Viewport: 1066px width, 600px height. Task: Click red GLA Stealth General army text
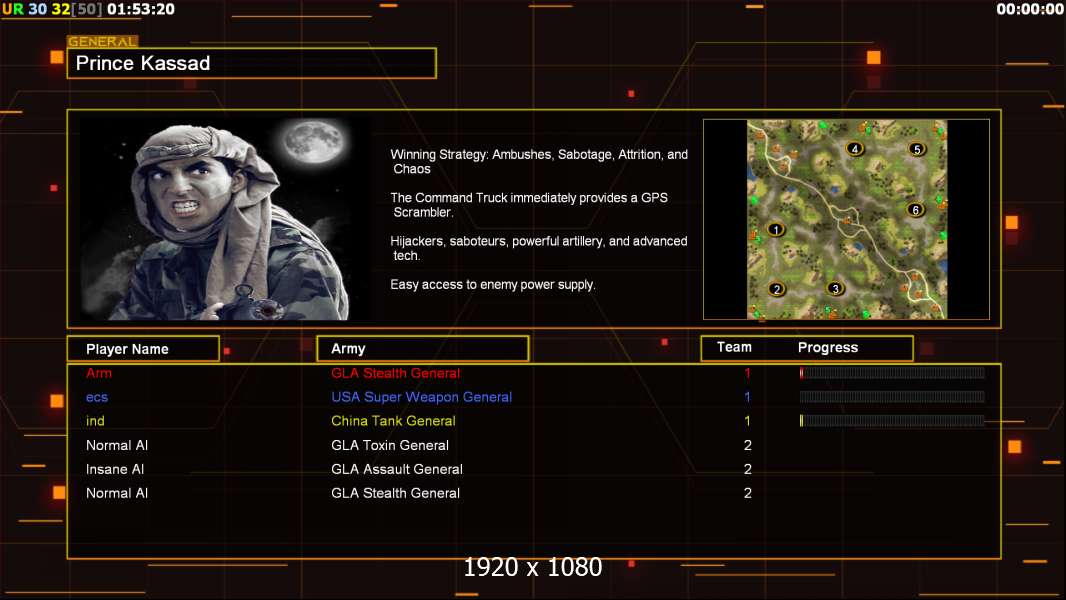[x=395, y=373]
